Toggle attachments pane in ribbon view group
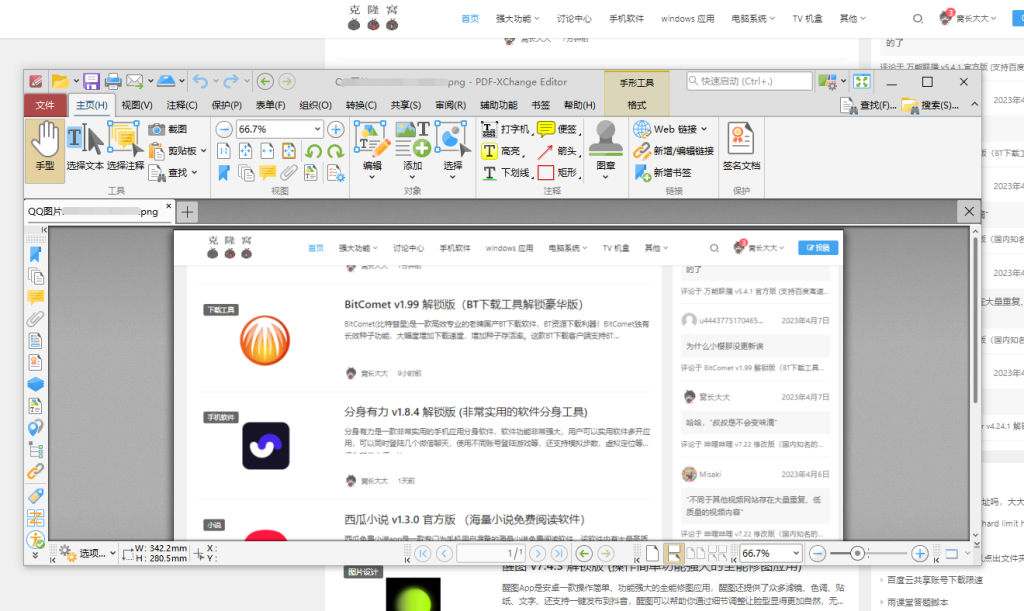Viewport: 1024px width, 611px height. 289,173
